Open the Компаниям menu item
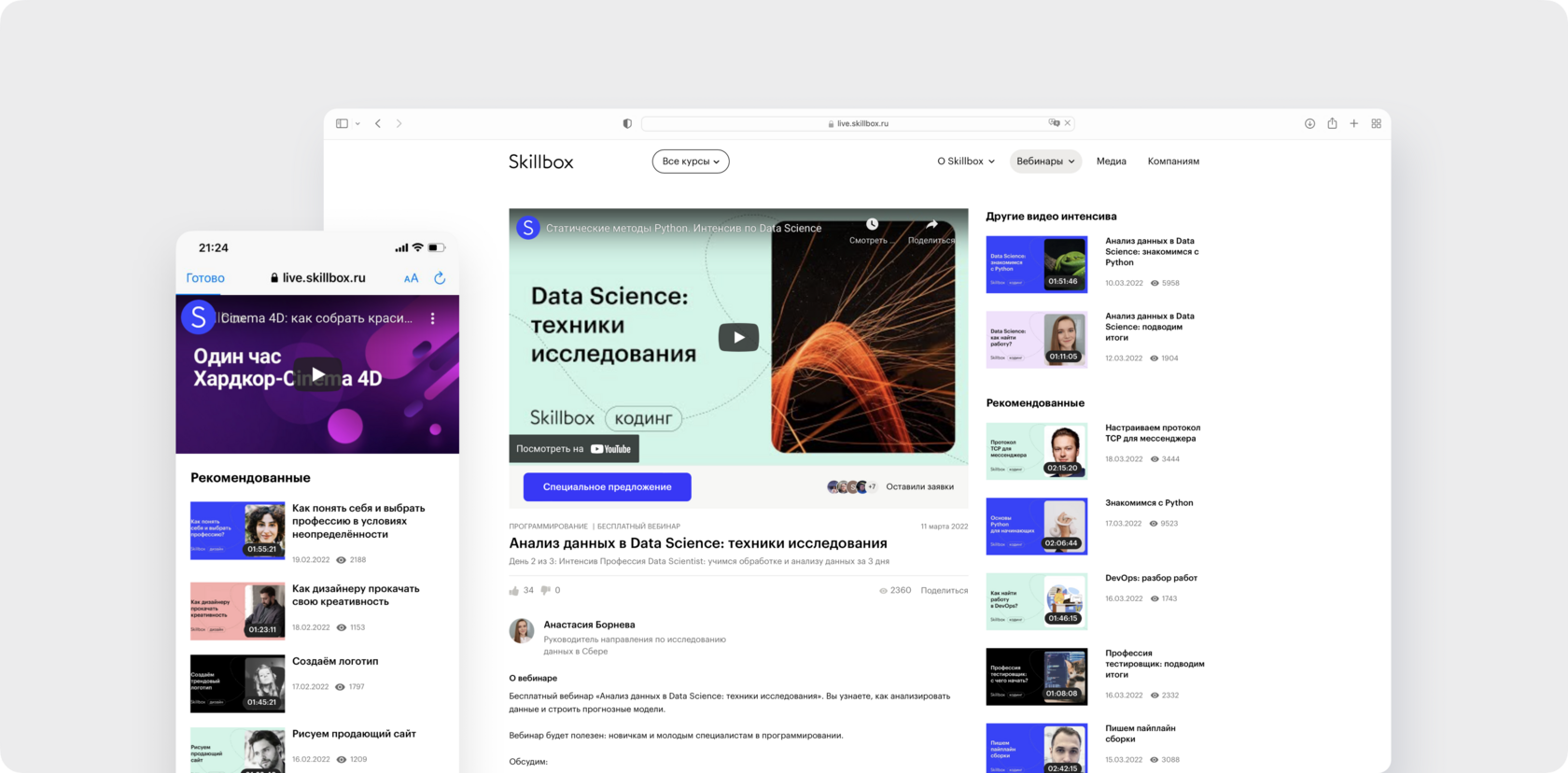The image size is (1568, 773). click(1173, 162)
